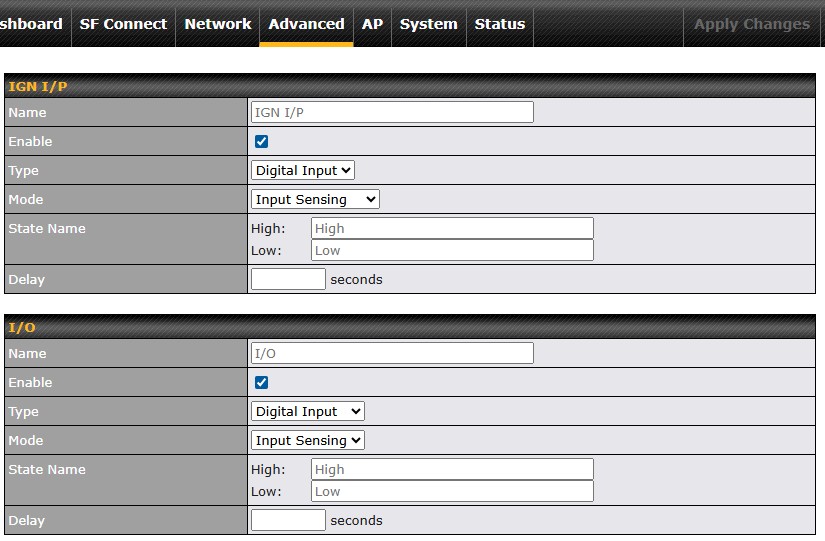View the Status tab
Screen dimensions: 825x541
pyautogui.click(x=500, y=24)
